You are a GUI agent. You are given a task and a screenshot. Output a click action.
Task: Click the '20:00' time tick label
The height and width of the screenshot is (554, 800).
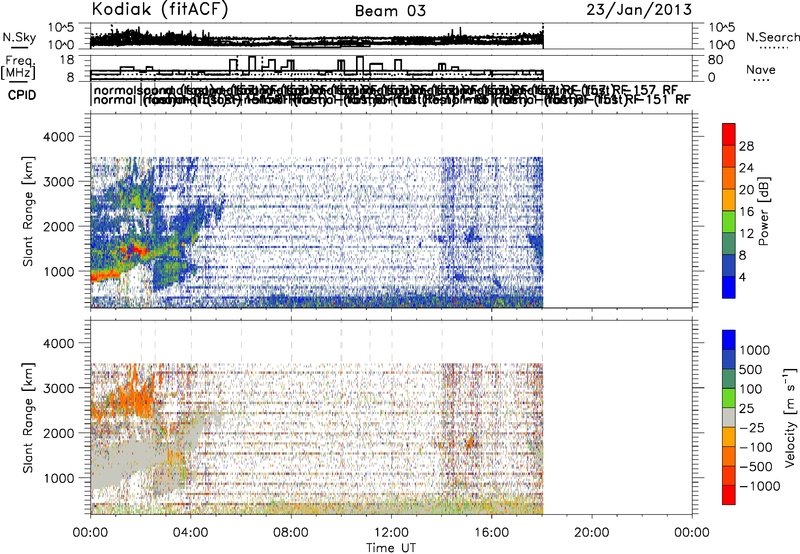click(592, 533)
